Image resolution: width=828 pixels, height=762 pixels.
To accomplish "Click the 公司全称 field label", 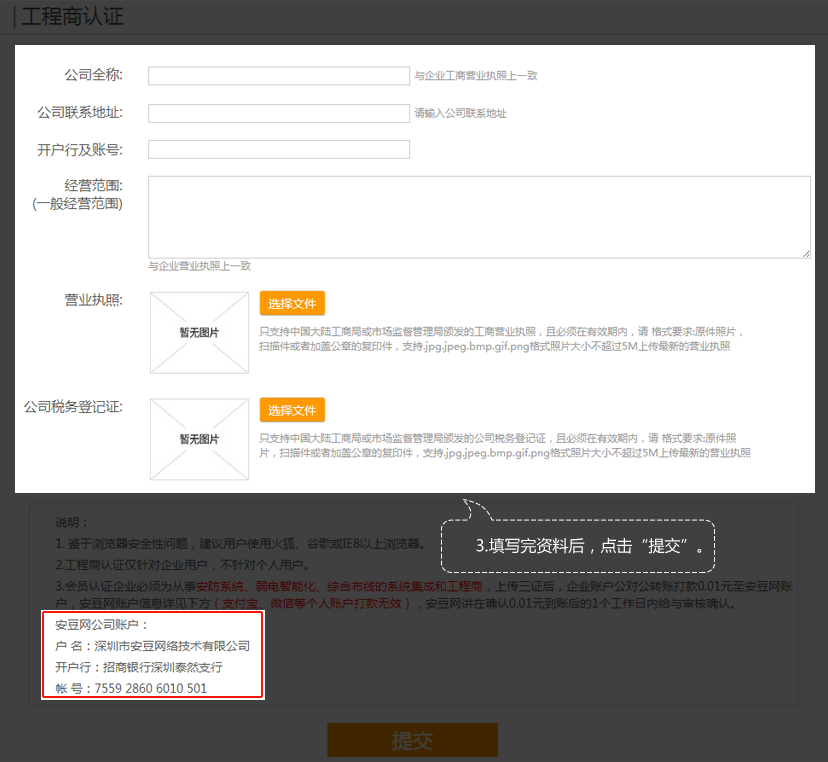I will click(93, 76).
